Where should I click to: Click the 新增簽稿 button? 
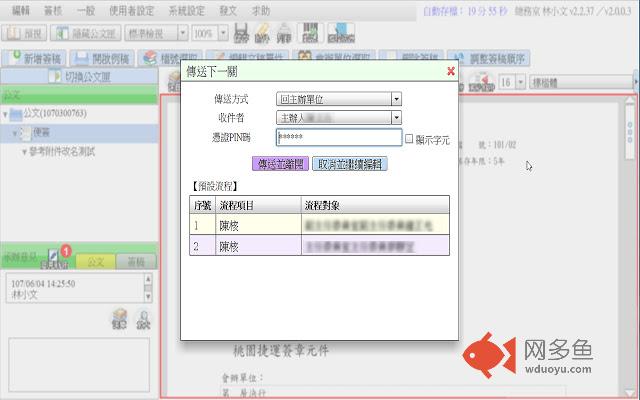34,58
